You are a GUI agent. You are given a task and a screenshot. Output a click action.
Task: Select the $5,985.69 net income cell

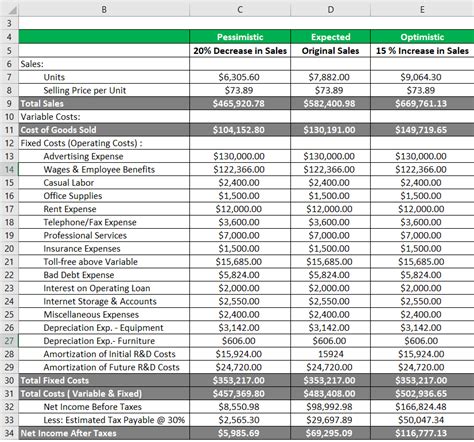click(240, 433)
